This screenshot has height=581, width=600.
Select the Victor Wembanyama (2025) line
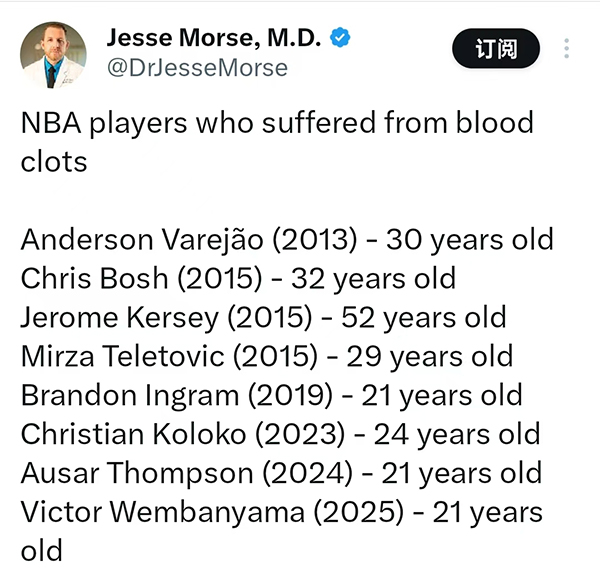(x=282, y=531)
